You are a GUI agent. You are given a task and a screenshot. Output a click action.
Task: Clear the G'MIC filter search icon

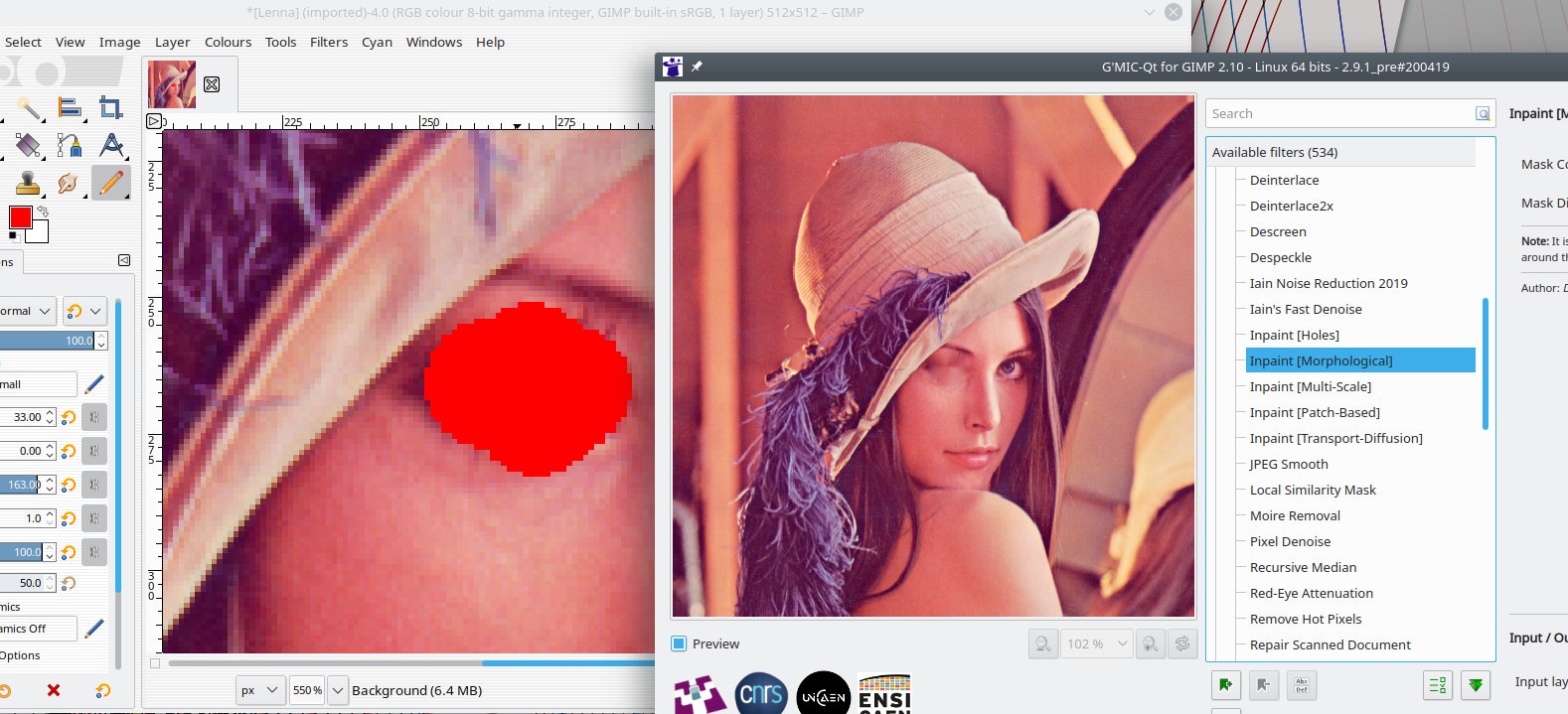click(x=1483, y=114)
